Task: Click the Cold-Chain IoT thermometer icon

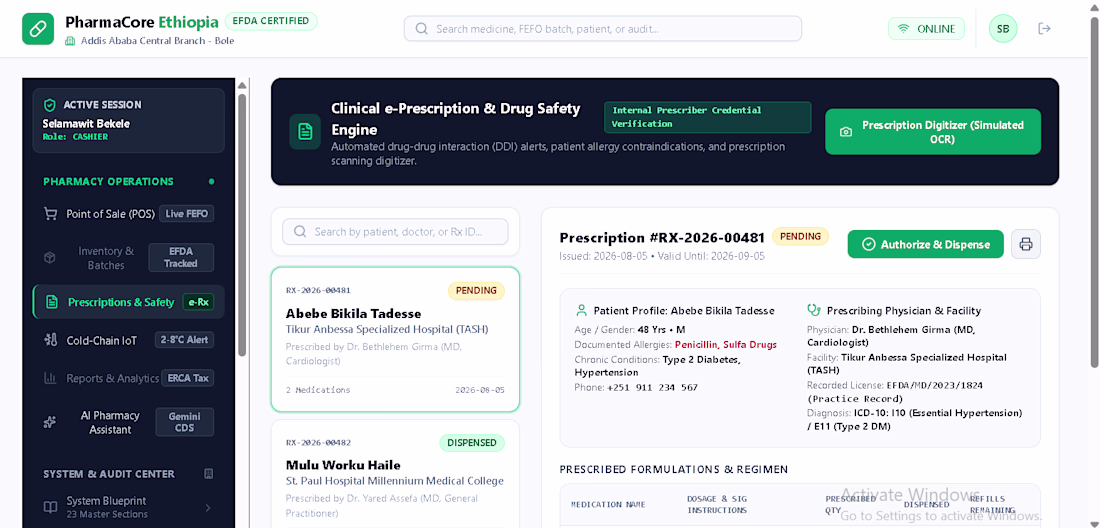Action: point(50,340)
